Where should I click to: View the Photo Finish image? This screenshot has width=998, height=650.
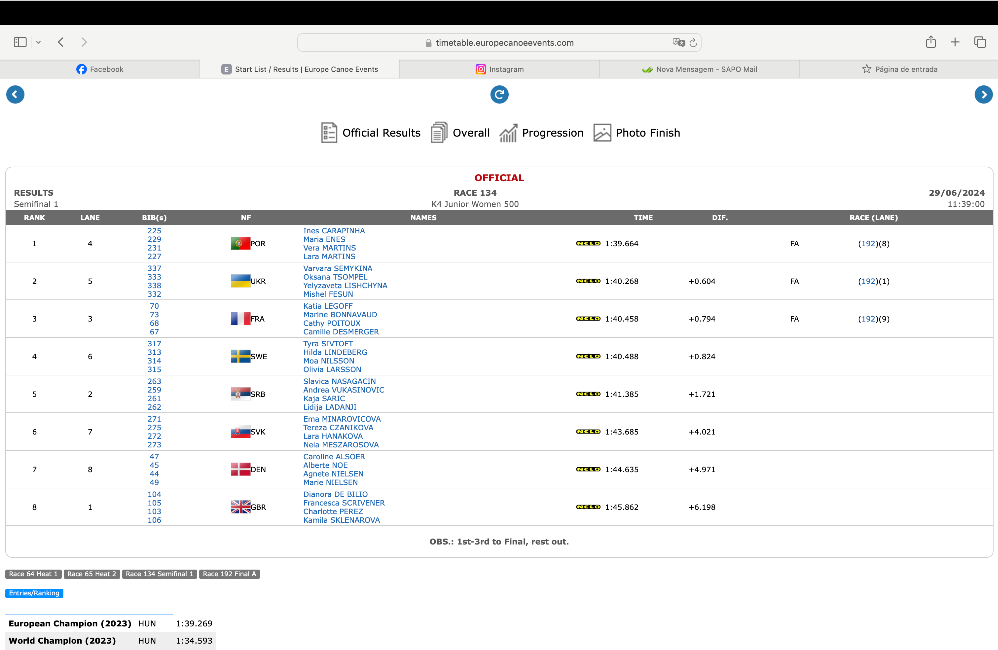pos(637,133)
